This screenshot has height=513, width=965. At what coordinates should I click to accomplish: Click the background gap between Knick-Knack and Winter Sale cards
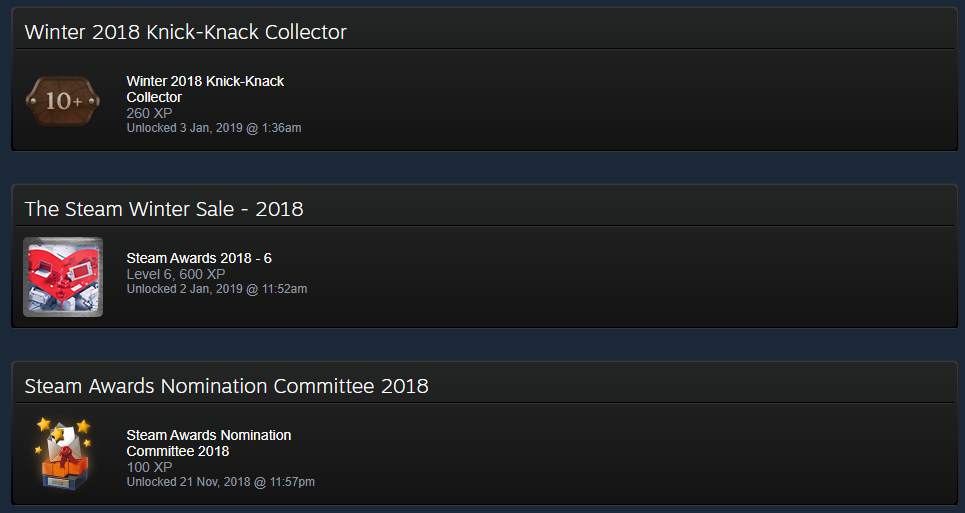(x=482, y=167)
